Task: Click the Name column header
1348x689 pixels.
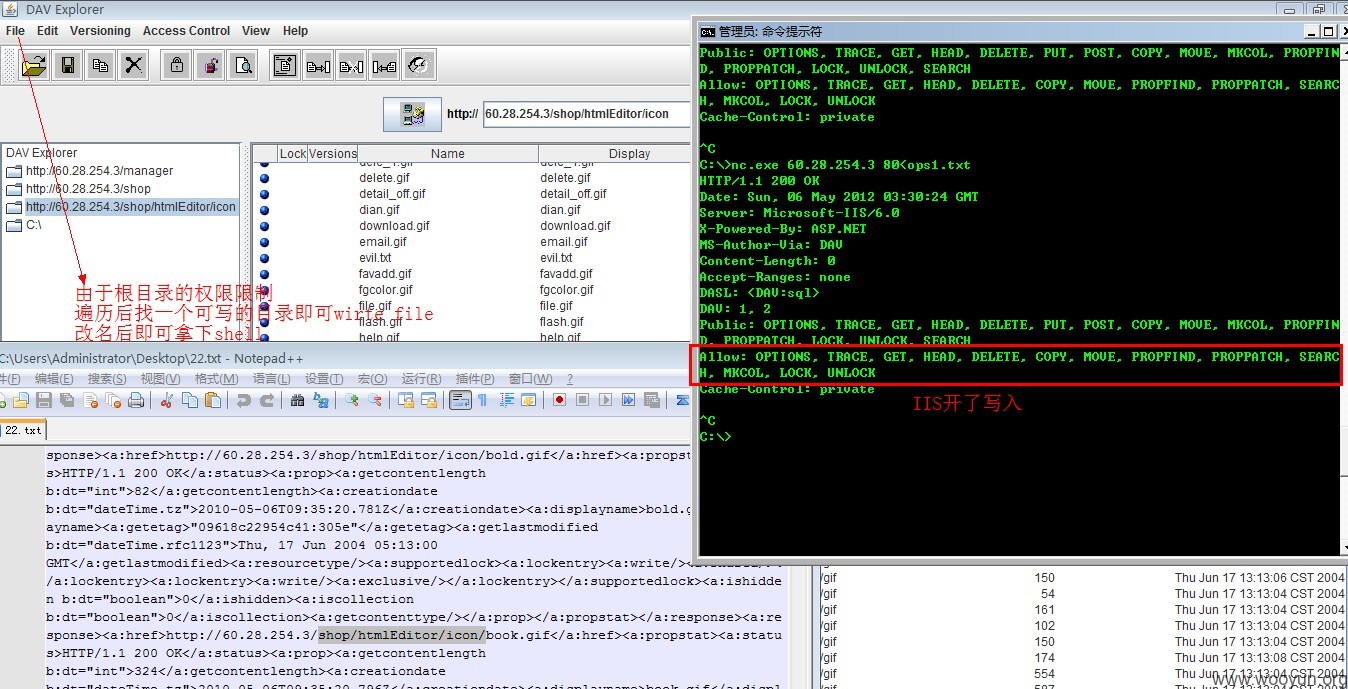Action: 447,154
